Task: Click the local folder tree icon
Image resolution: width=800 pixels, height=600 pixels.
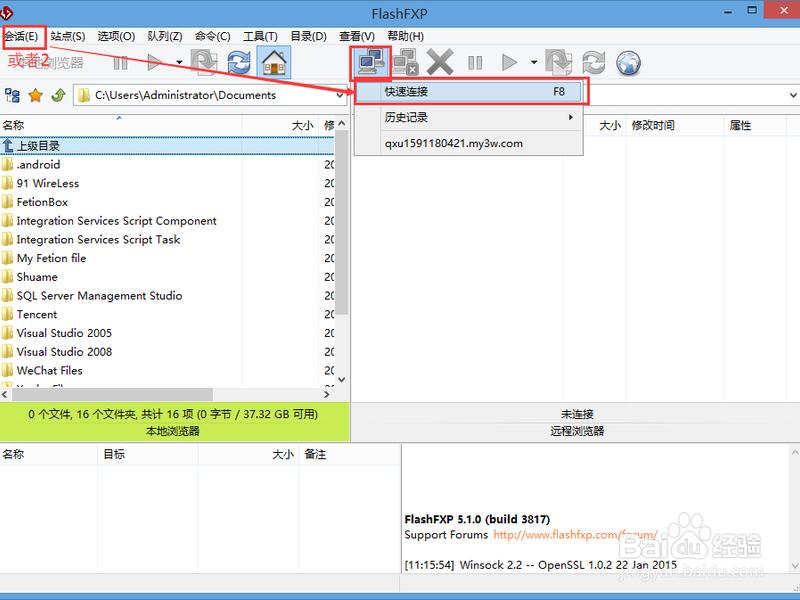Action: 12,95
